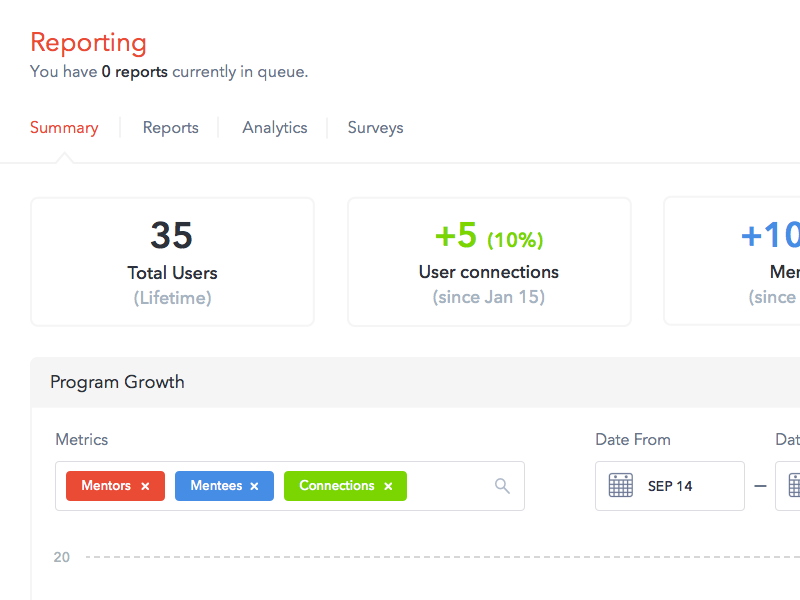Go to the Analytics tab
This screenshot has height=600, width=800.
(x=275, y=128)
